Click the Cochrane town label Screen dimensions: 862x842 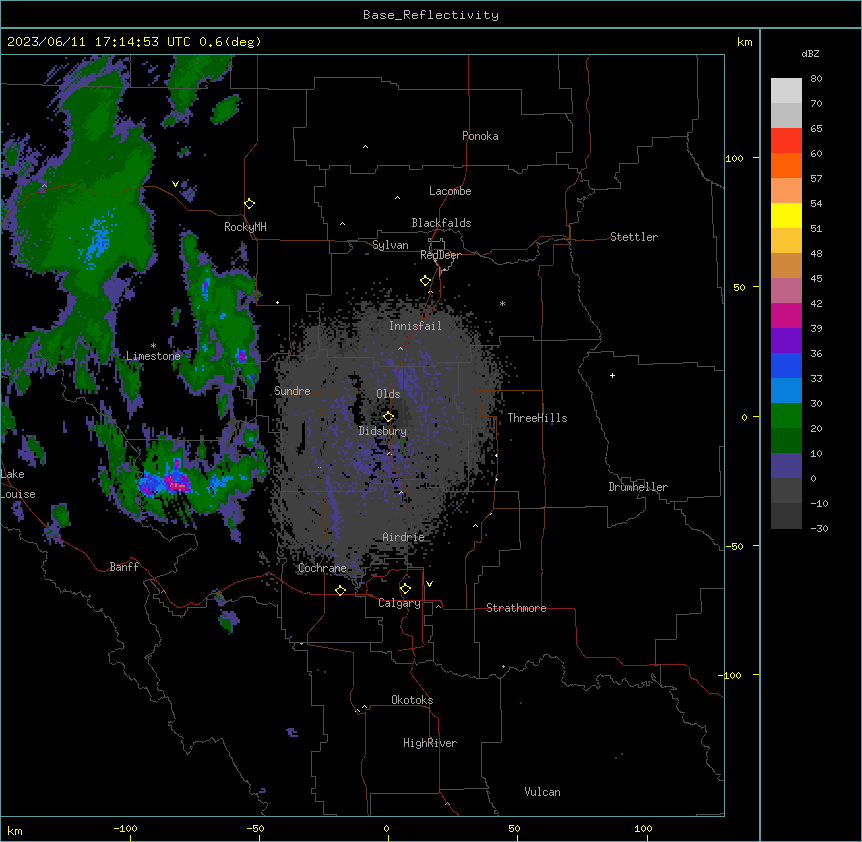(x=322, y=568)
